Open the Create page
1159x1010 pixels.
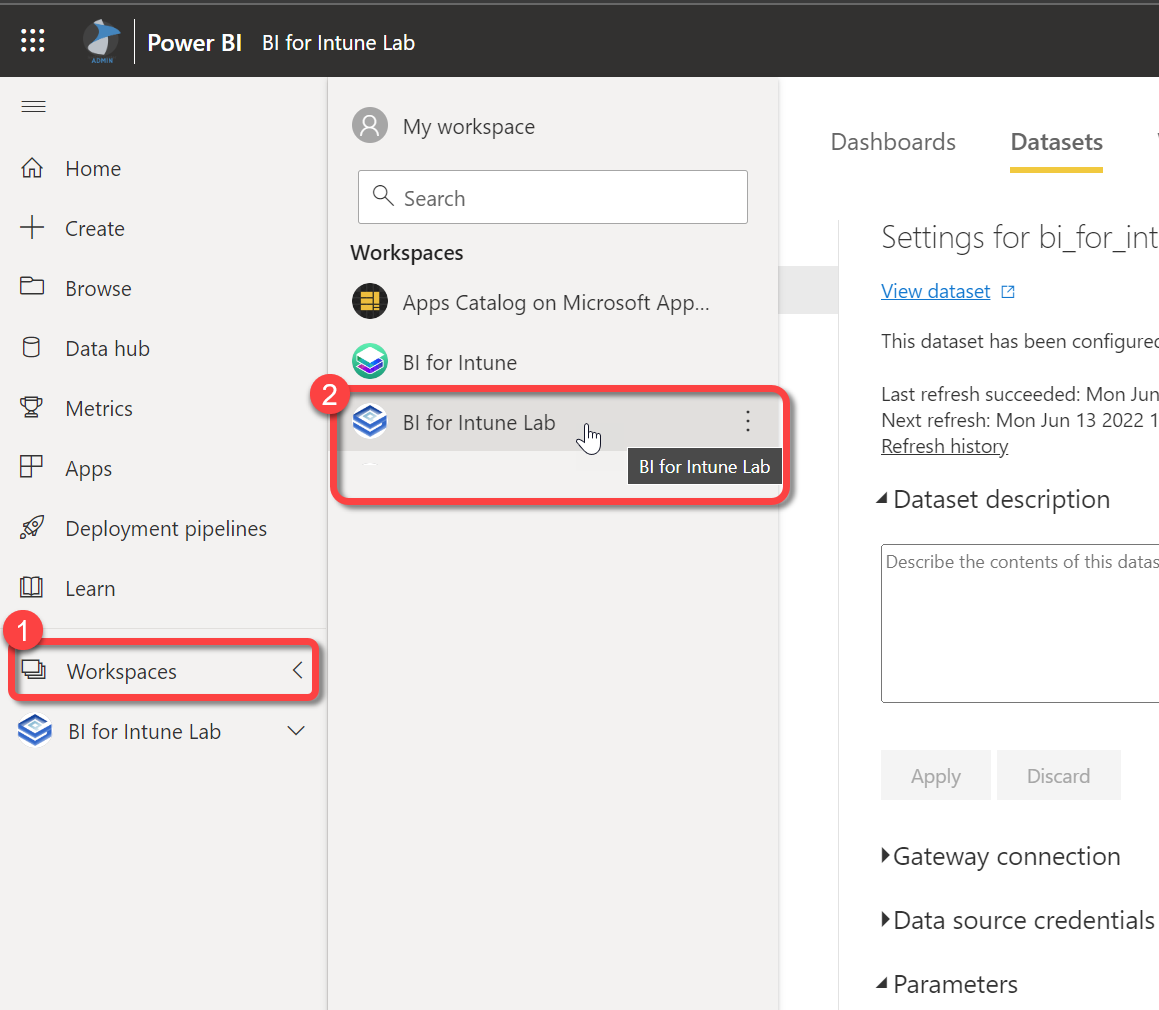(x=95, y=228)
